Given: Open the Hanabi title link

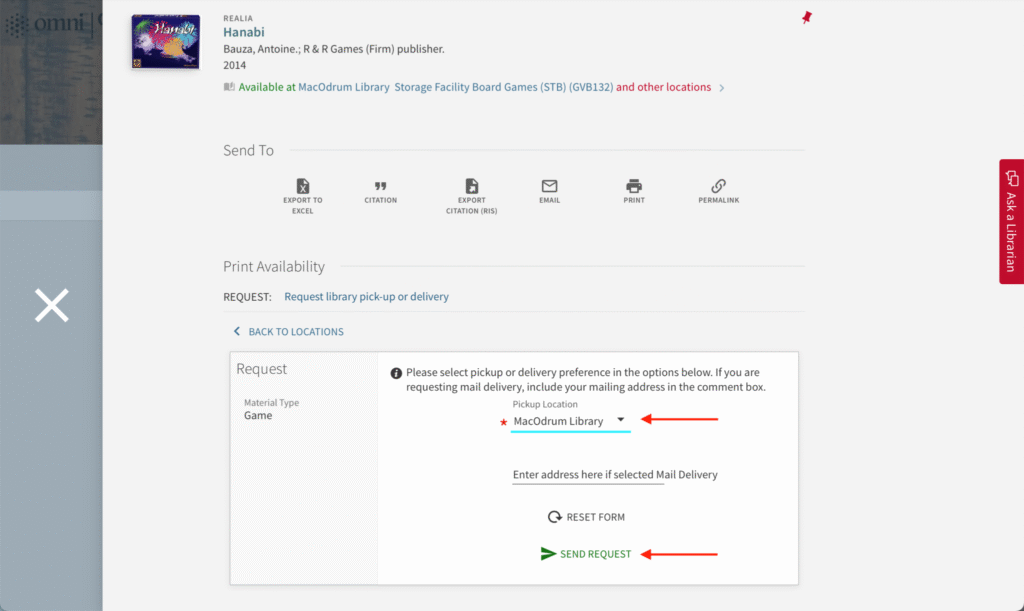Looking at the screenshot, I should (243, 32).
